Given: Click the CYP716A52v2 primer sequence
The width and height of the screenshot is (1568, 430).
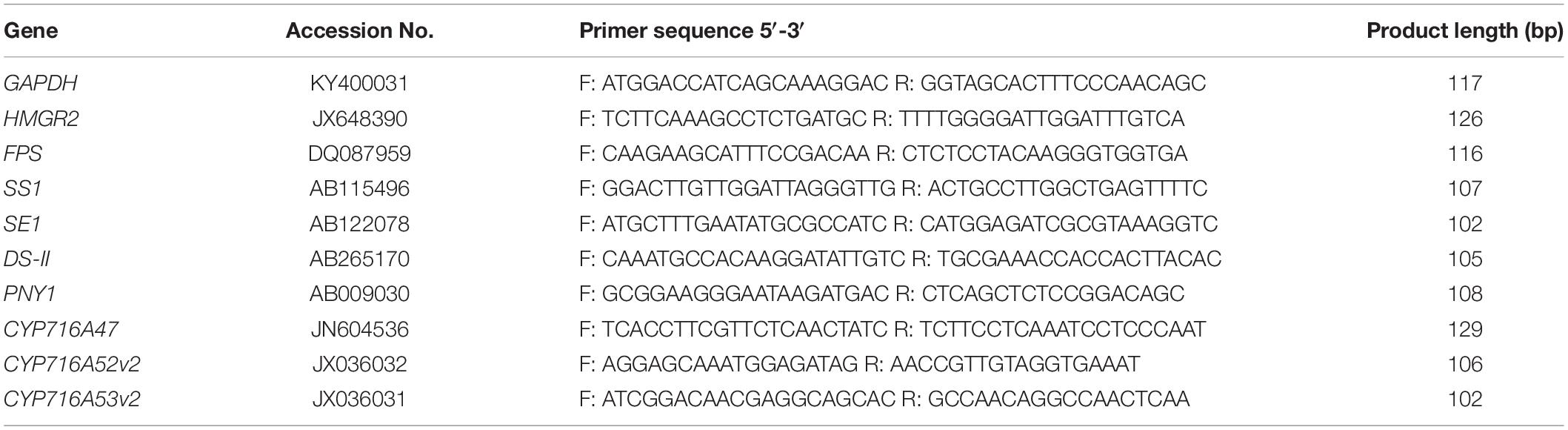Looking at the screenshot, I should [859, 364].
